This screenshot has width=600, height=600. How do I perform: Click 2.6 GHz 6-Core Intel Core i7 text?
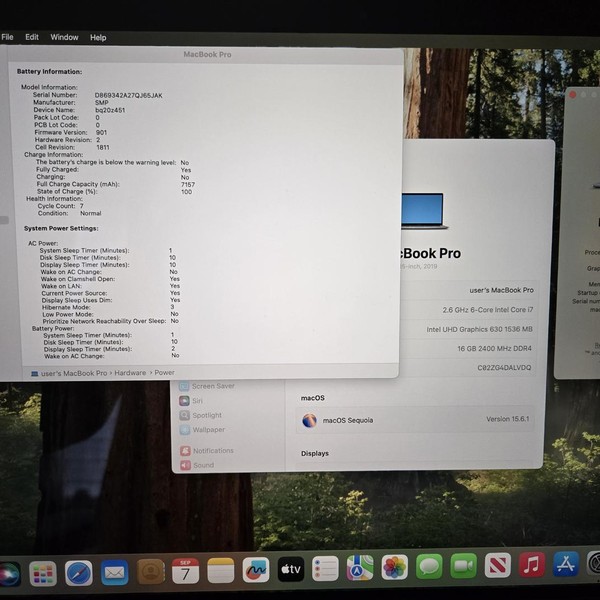(x=488, y=310)
